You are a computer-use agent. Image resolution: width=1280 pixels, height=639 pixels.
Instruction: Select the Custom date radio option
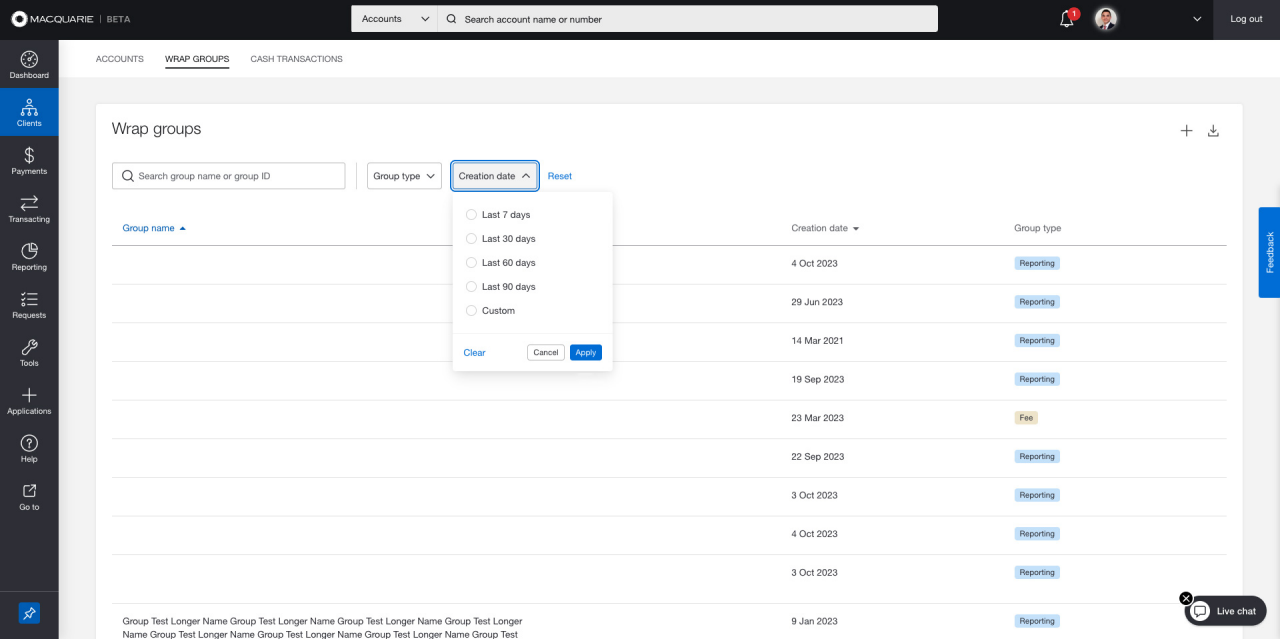pyautogui.click(x=472, y=311)
